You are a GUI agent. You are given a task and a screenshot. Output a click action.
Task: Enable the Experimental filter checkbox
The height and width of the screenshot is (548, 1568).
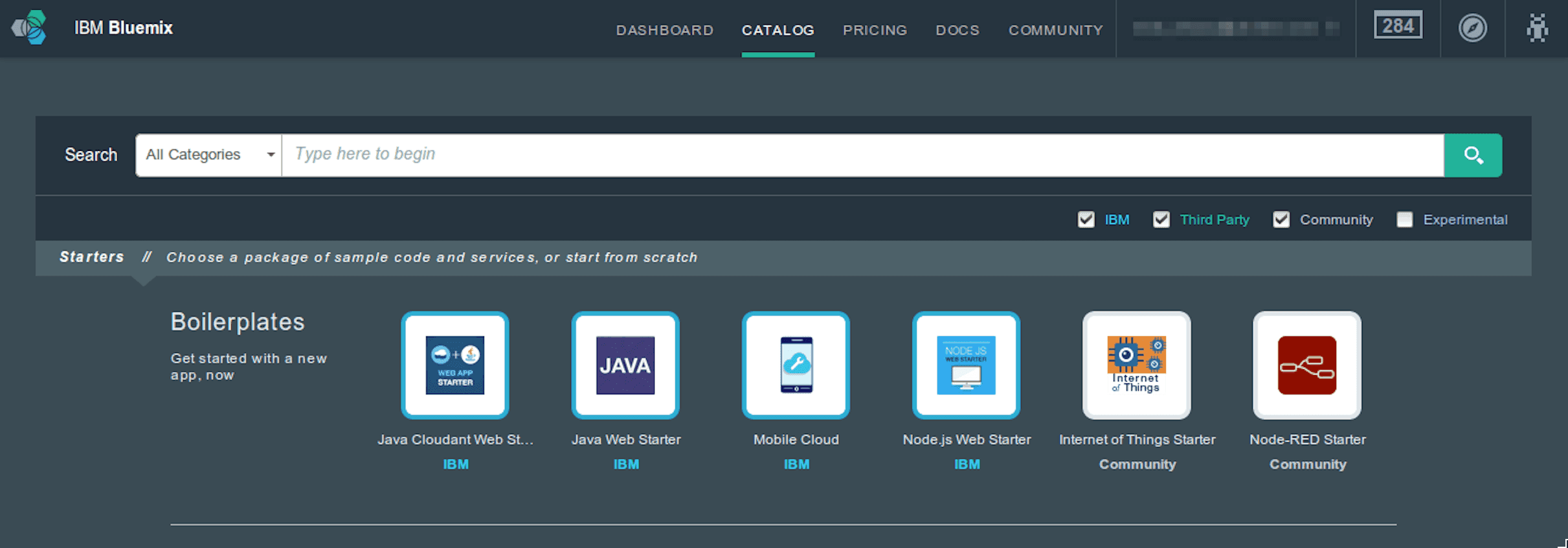click(1405, 220)
